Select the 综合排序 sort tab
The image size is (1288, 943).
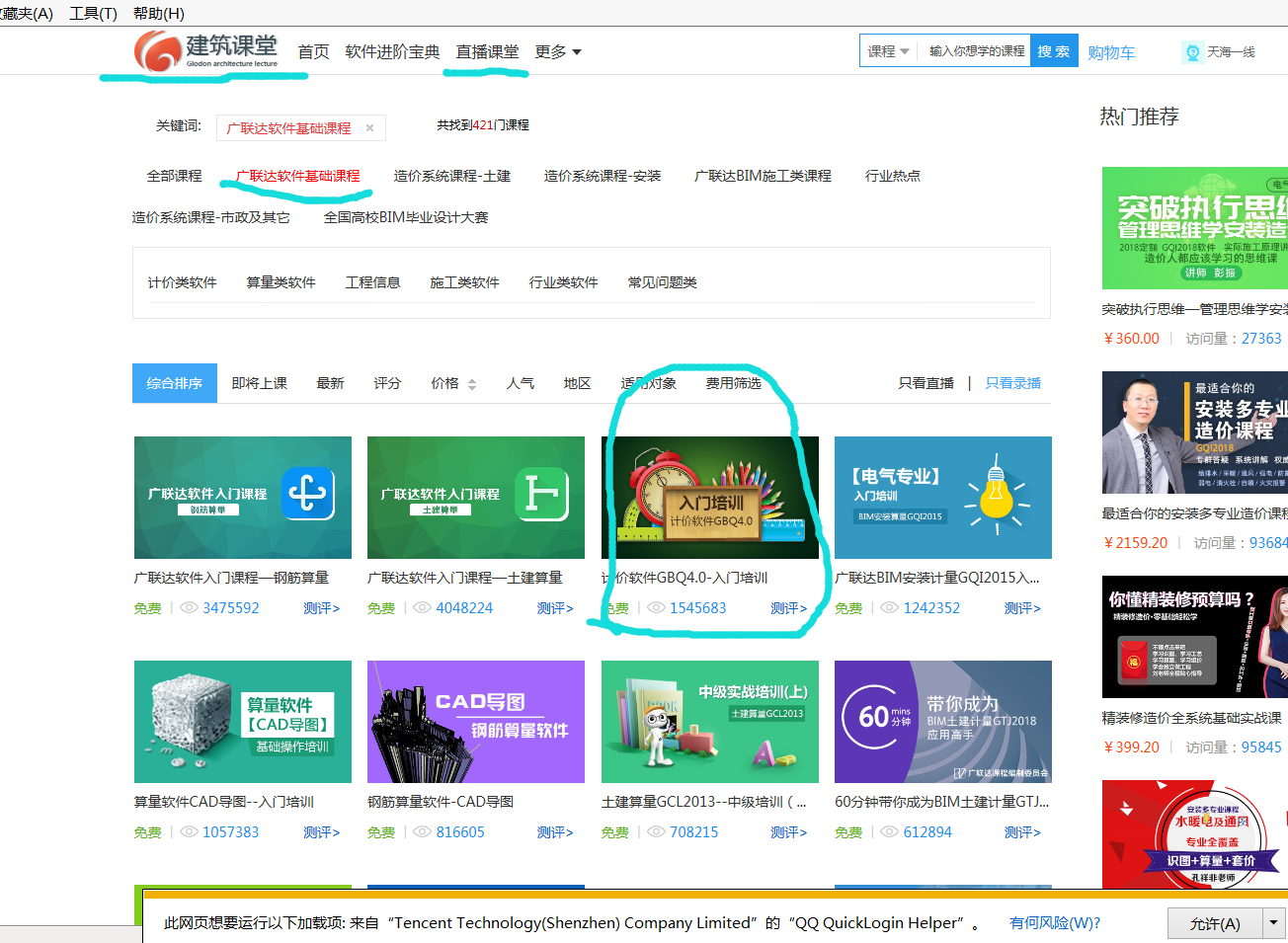pos(175,383)
